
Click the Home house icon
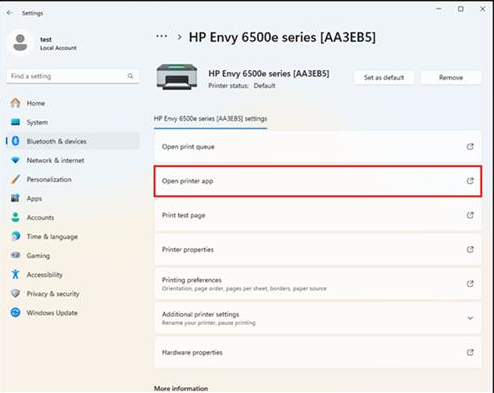(x=15, y=103)
